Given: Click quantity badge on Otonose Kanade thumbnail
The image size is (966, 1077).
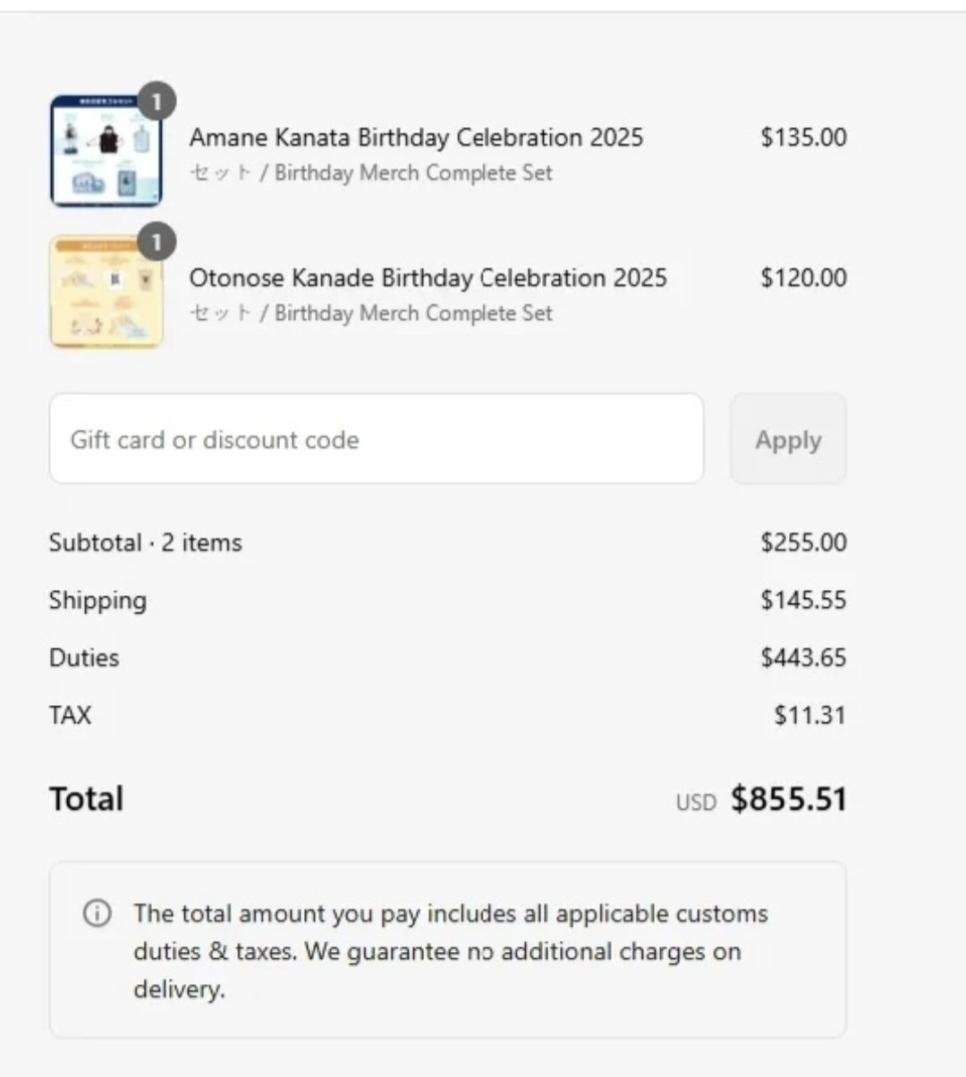Looking at the screenshot, I should click(156, 242).
